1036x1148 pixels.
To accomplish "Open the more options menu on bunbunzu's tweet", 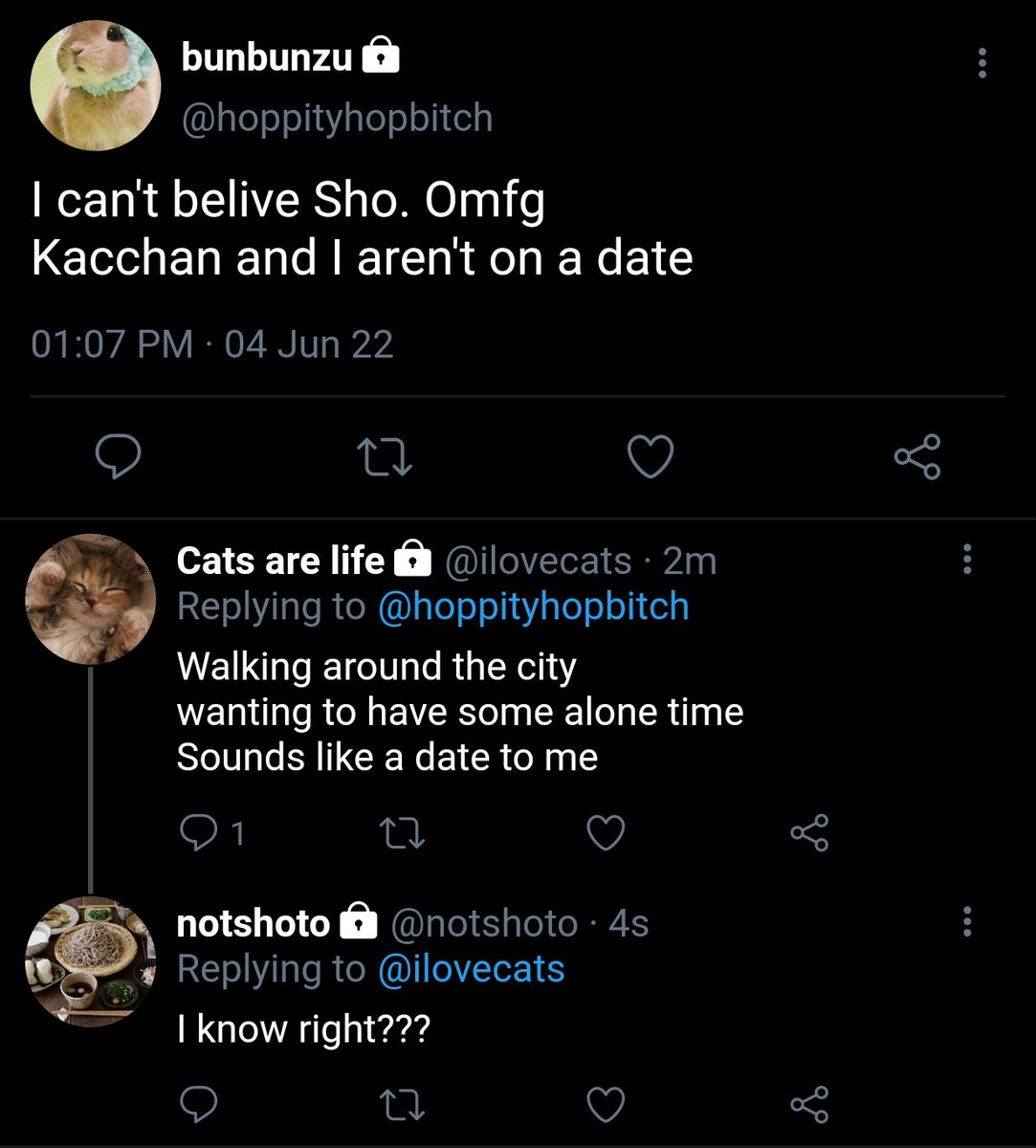I will coord(981,64).
